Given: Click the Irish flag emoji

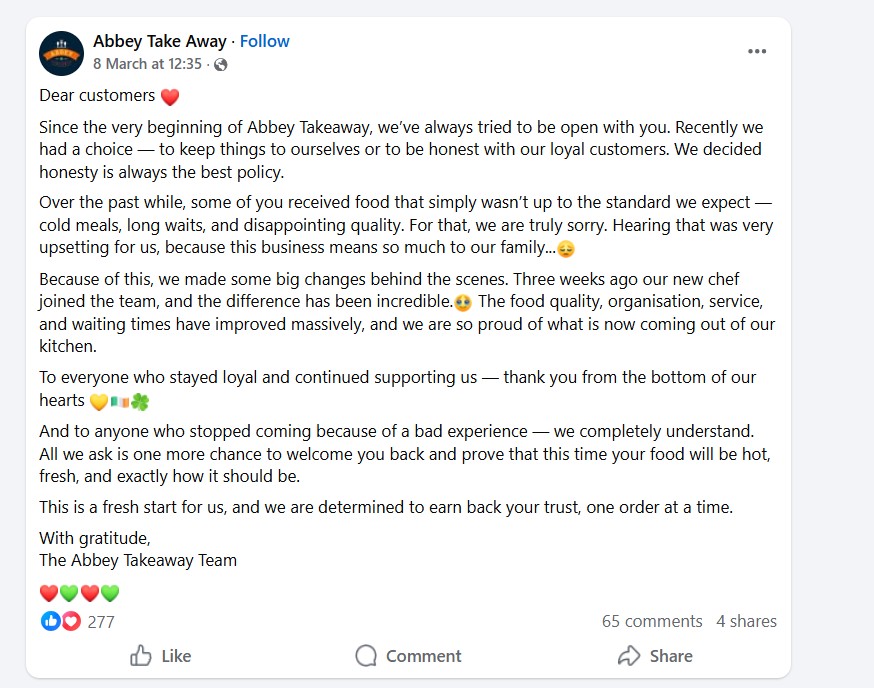Looking at the screenshot, I should tap(119, 402).
